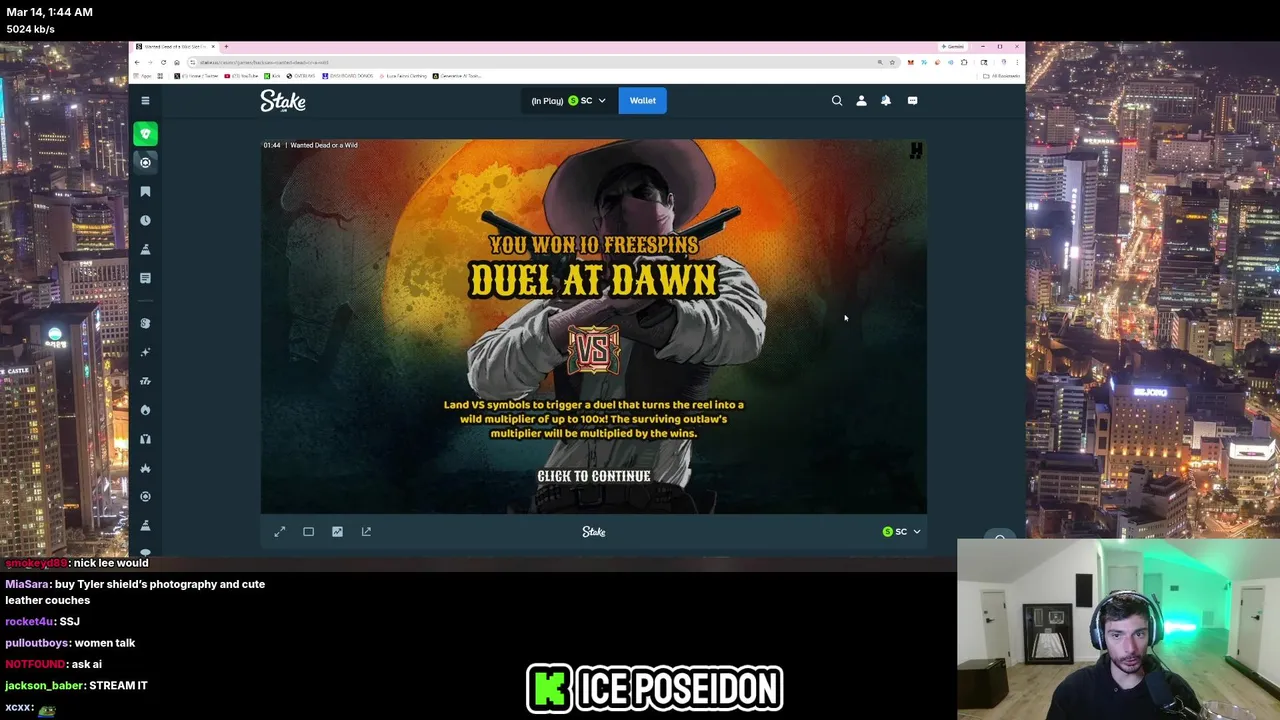Toggle the live stats chart icon
Image resolution: width=1280 pixels, height=720 pixels.
click(x=337, y=532)
